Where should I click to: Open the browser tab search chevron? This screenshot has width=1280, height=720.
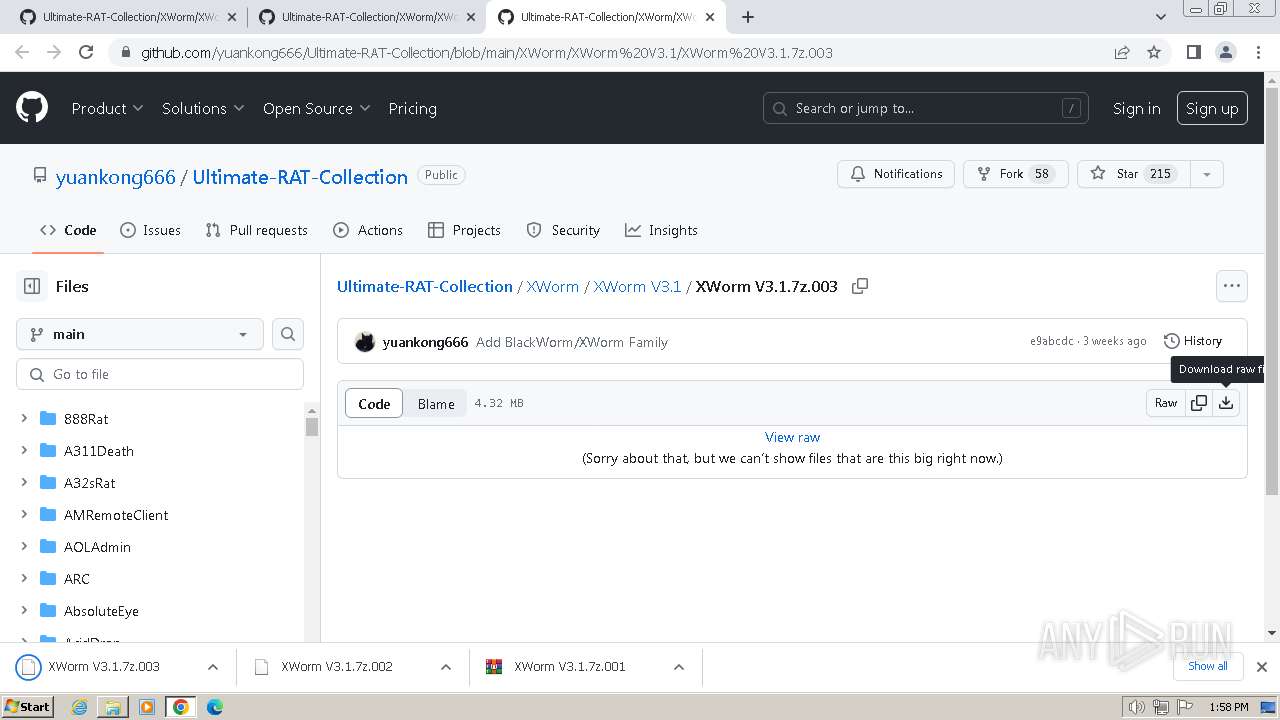tap(1161, 17)
